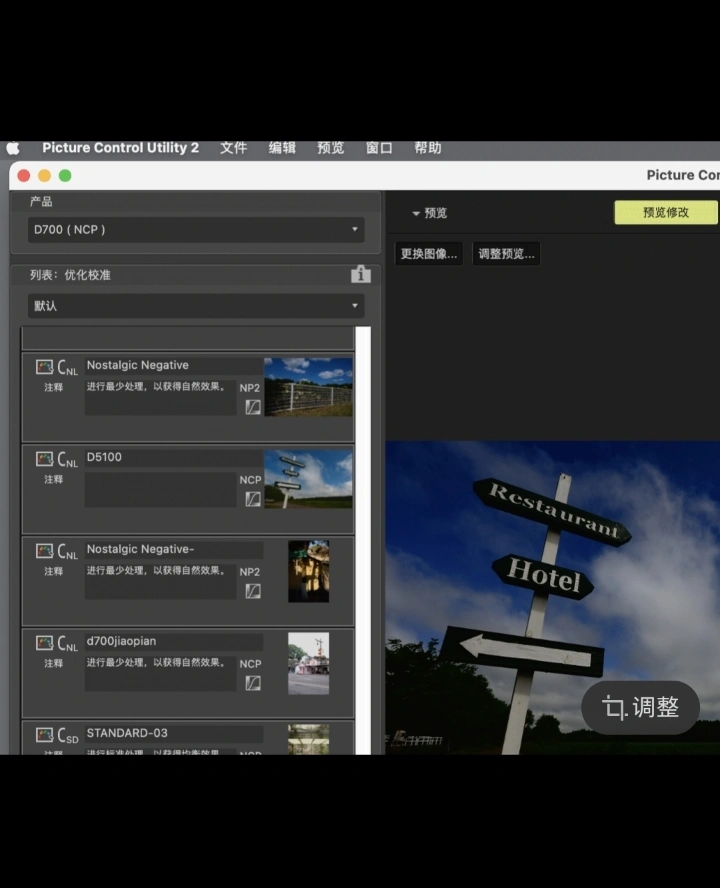Click the green zoom window button

(x=65, y=176)
